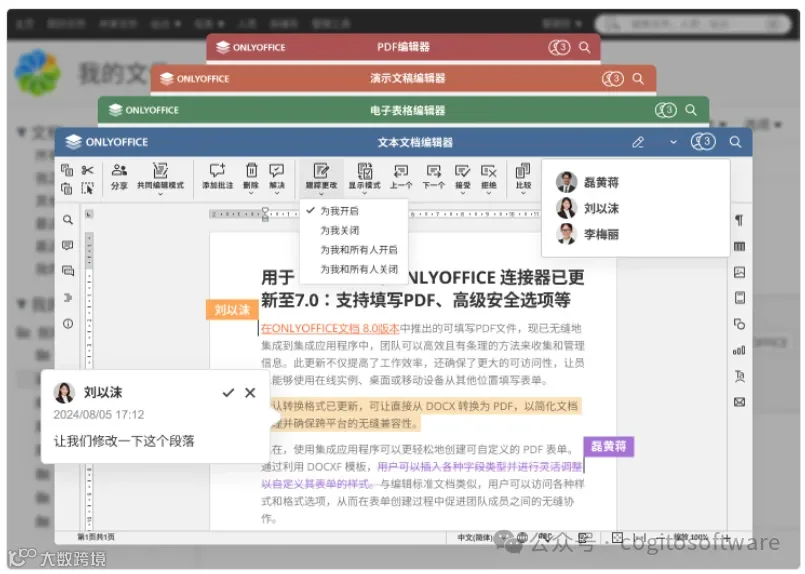This screenshot has height=574, width=805.
Task: Open the left sidebar Chat panel
Action: pos(68,271)
